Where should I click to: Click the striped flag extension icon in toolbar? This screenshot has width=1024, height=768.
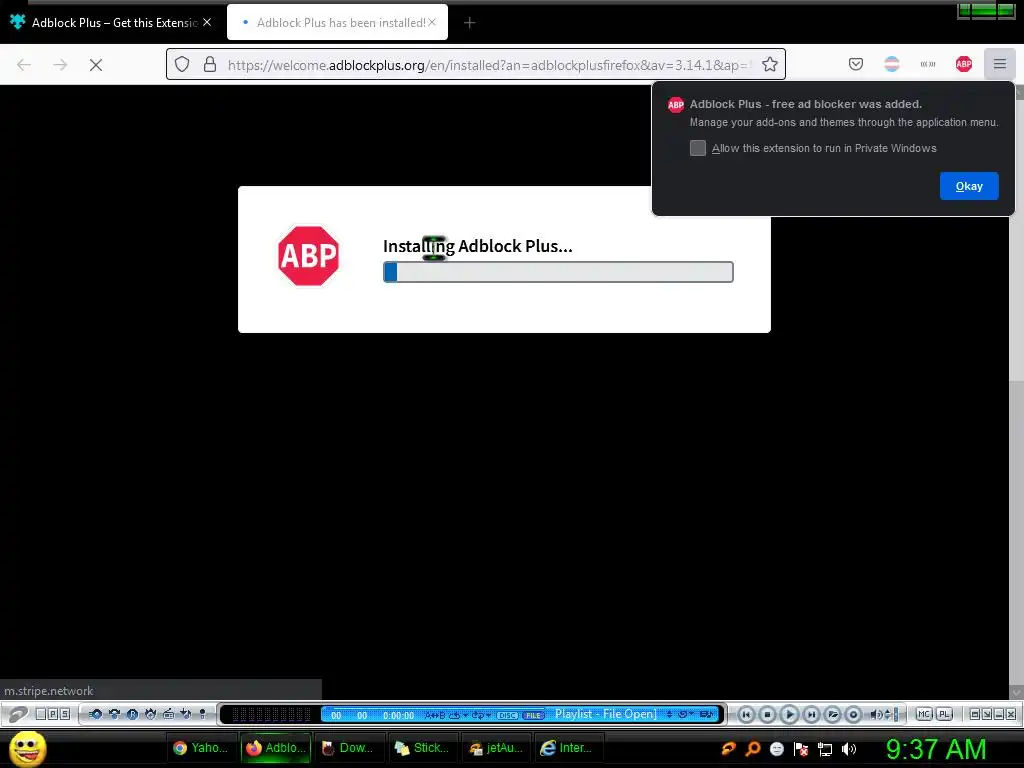(x=892, y=64)
